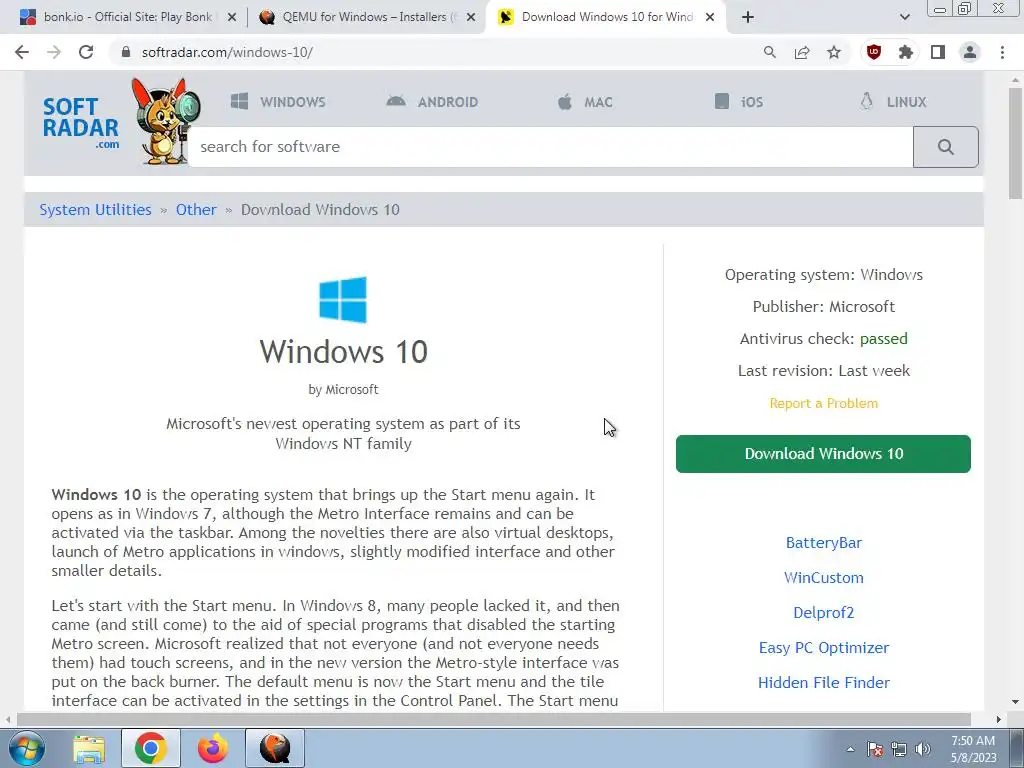This screenshot has width=1024, height=768.
Task: Open the Windows Start button
Action: pos(27,748)
